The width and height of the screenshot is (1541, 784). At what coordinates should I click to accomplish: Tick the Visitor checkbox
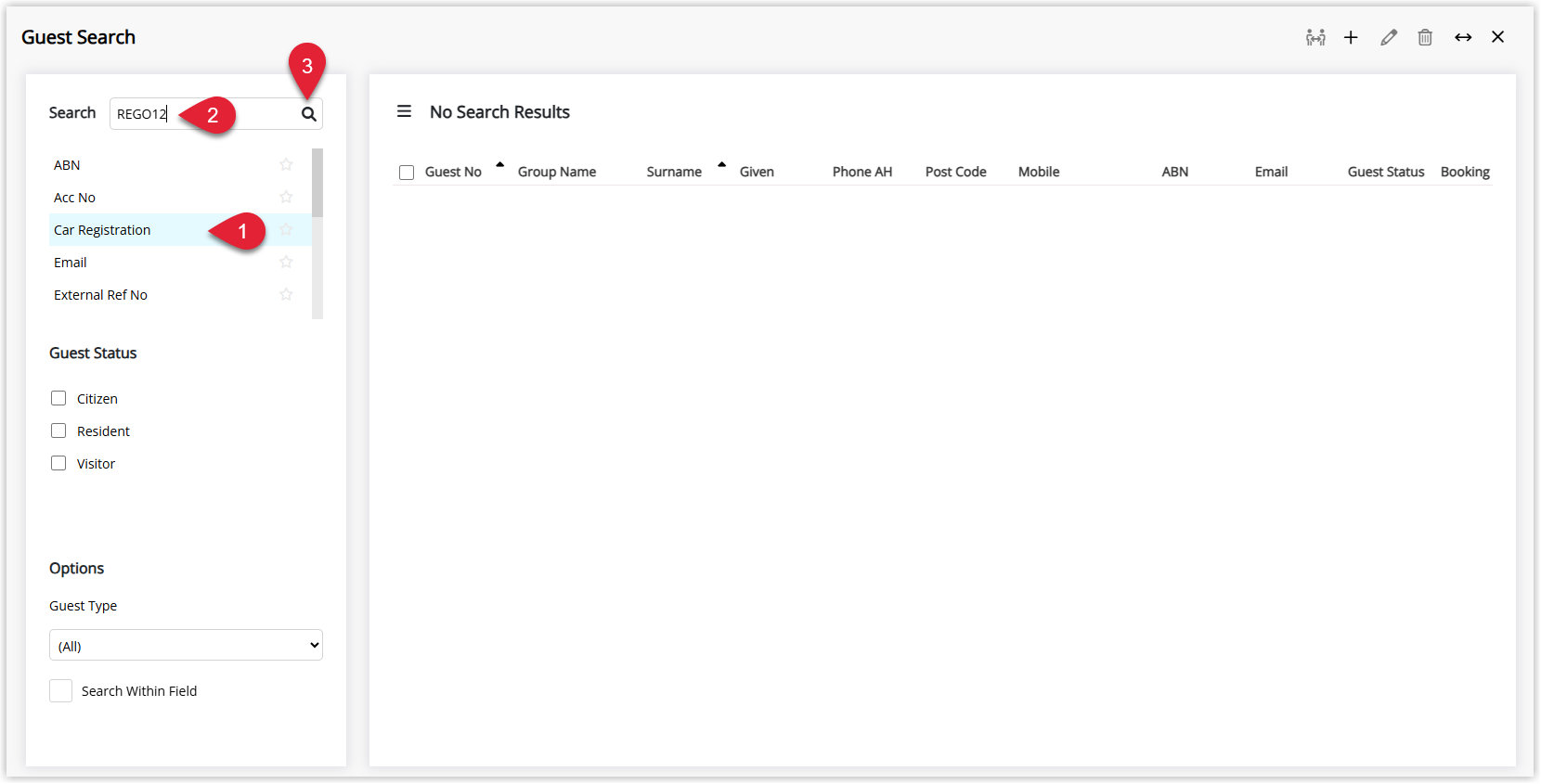click(x=58, y=463)
